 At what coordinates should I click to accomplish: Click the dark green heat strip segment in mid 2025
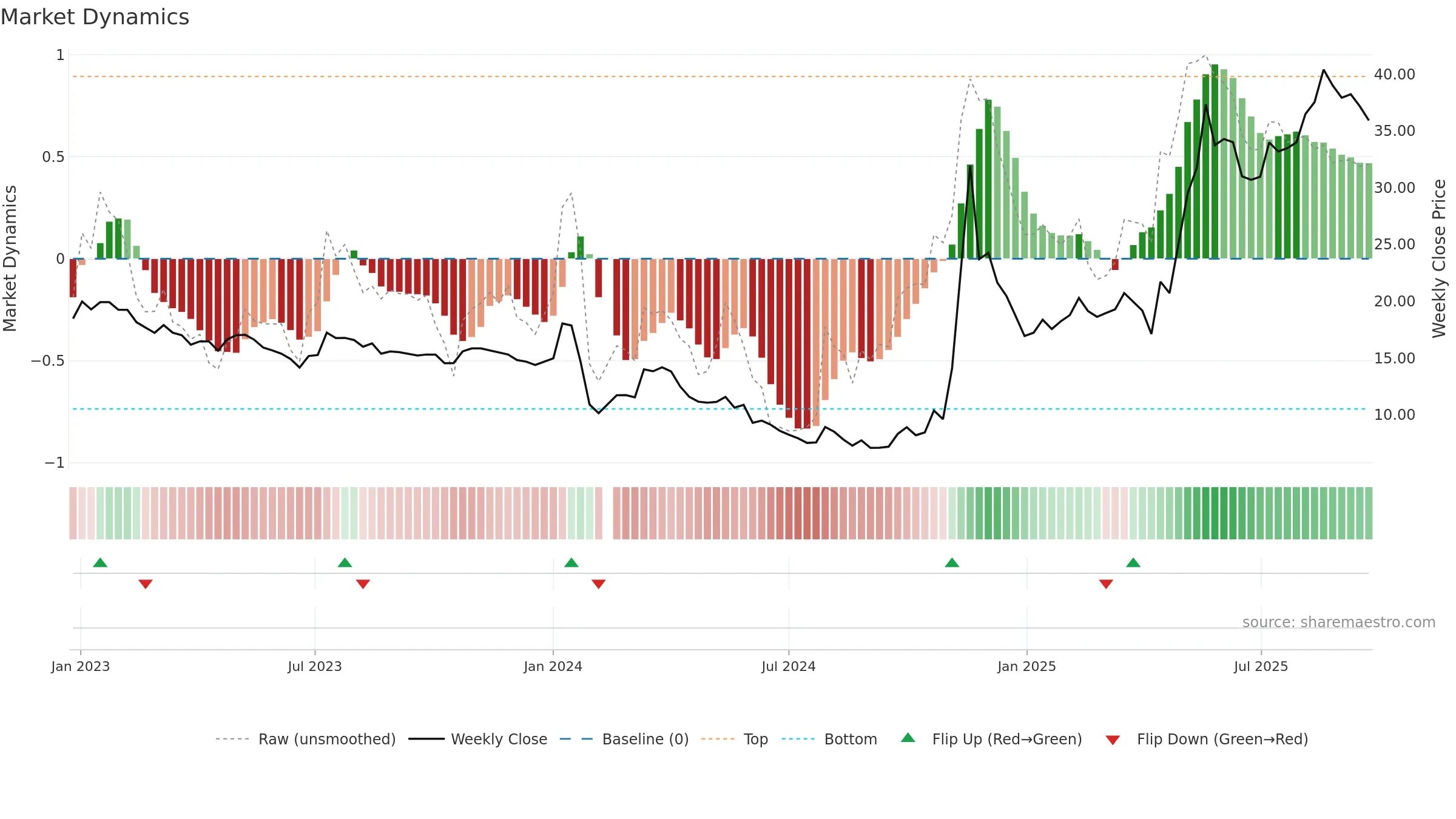[x=1215, y=513]
